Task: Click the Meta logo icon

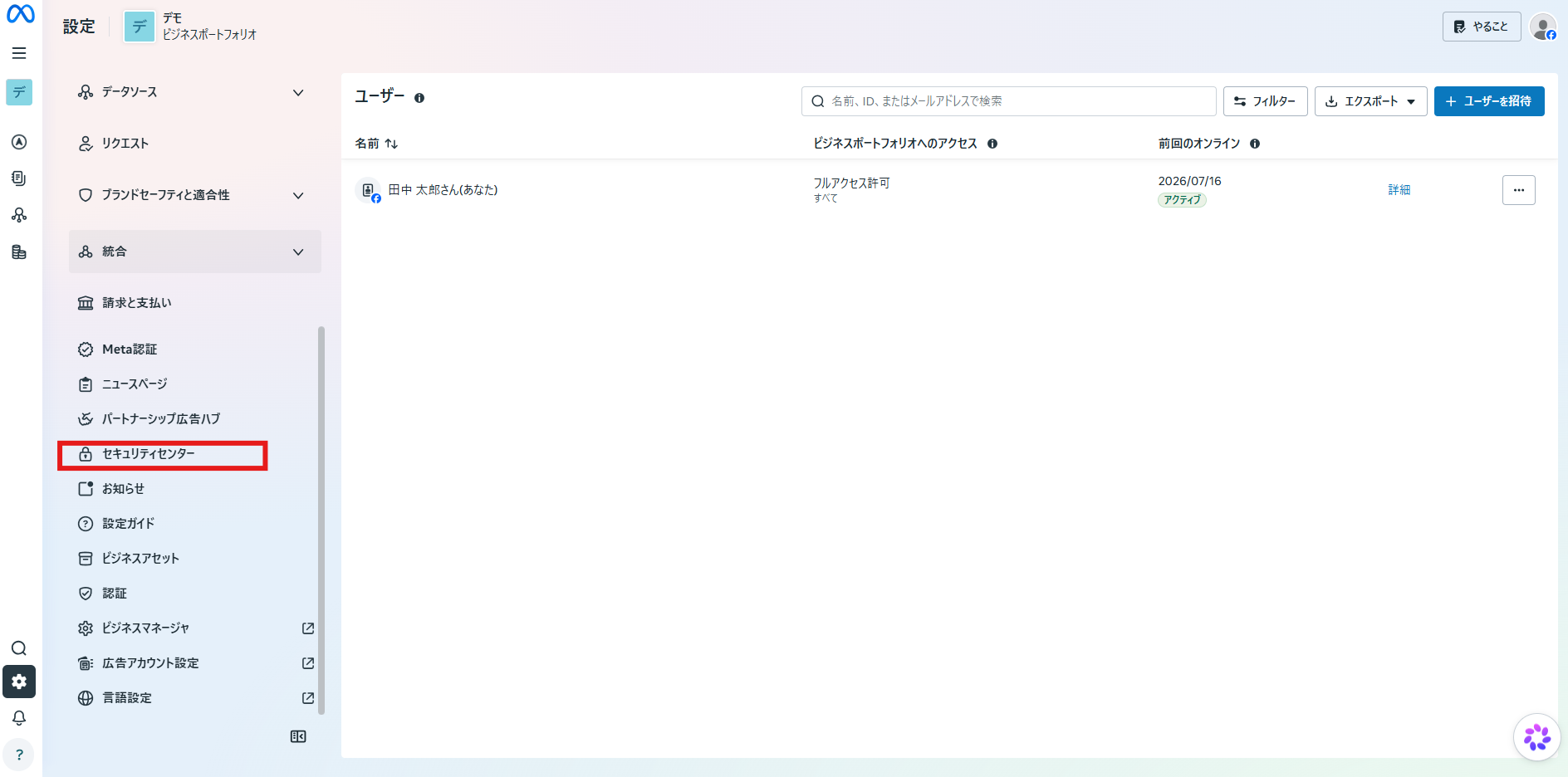Action: coord(20,14)
